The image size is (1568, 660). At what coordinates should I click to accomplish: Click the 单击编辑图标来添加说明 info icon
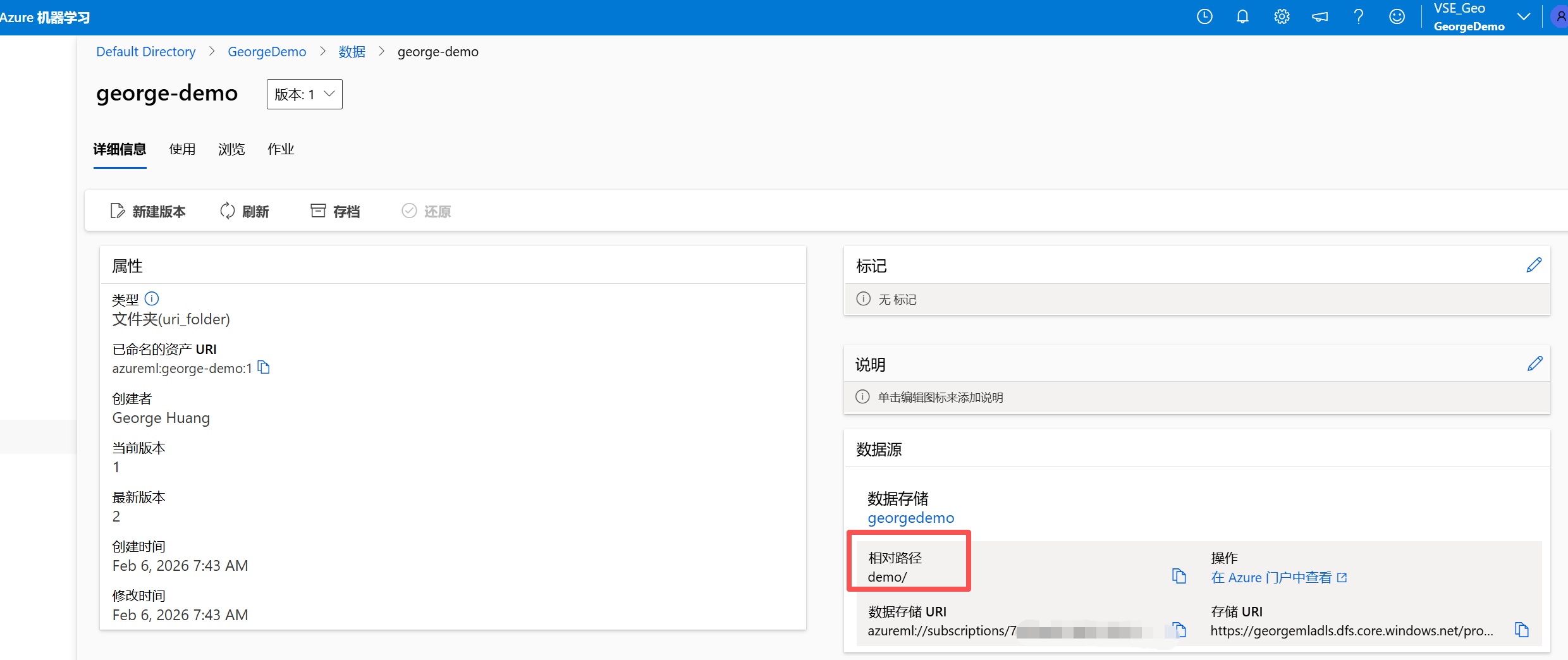coord(862,396)
